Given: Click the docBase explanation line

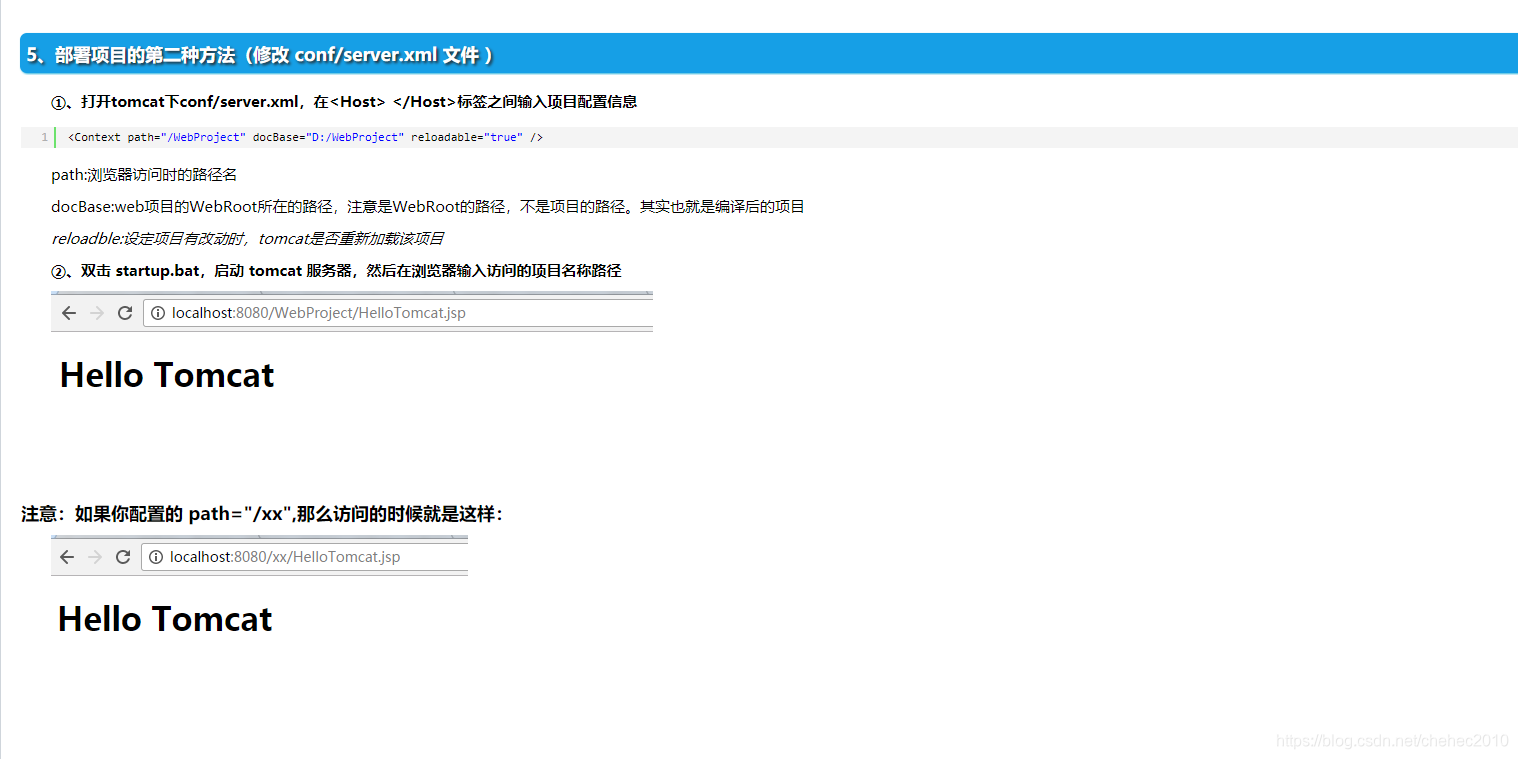Looking at the screenshot, I should [x=428, y=207].
